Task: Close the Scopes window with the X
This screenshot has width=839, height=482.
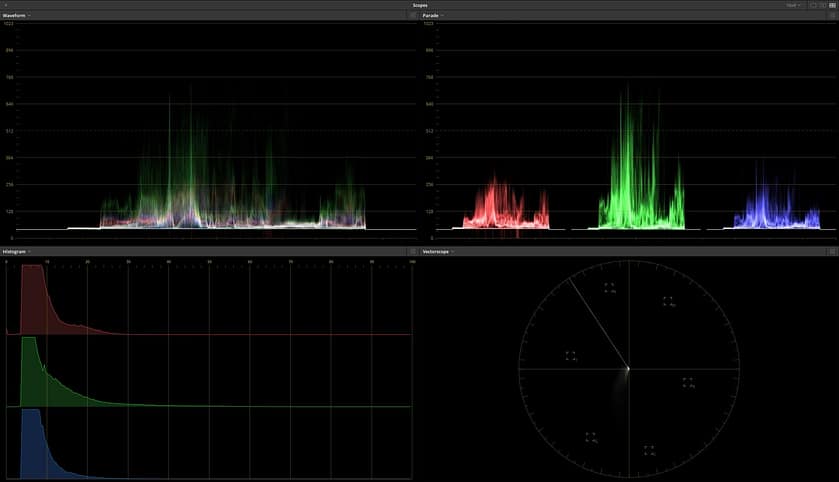Action: (x=5, y=5)
